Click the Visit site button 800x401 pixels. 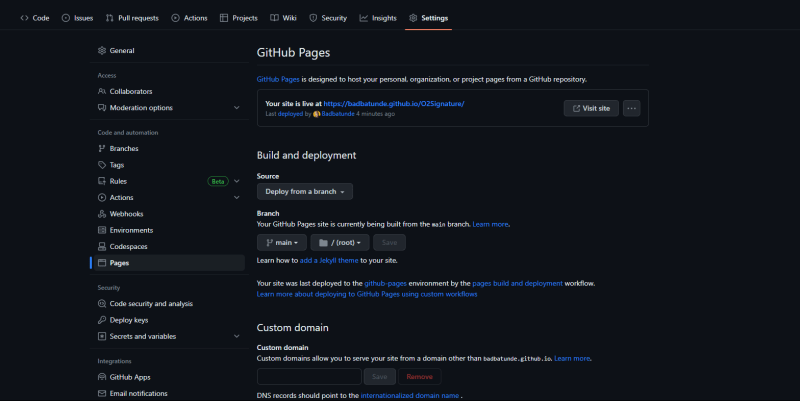click(591, 108)
